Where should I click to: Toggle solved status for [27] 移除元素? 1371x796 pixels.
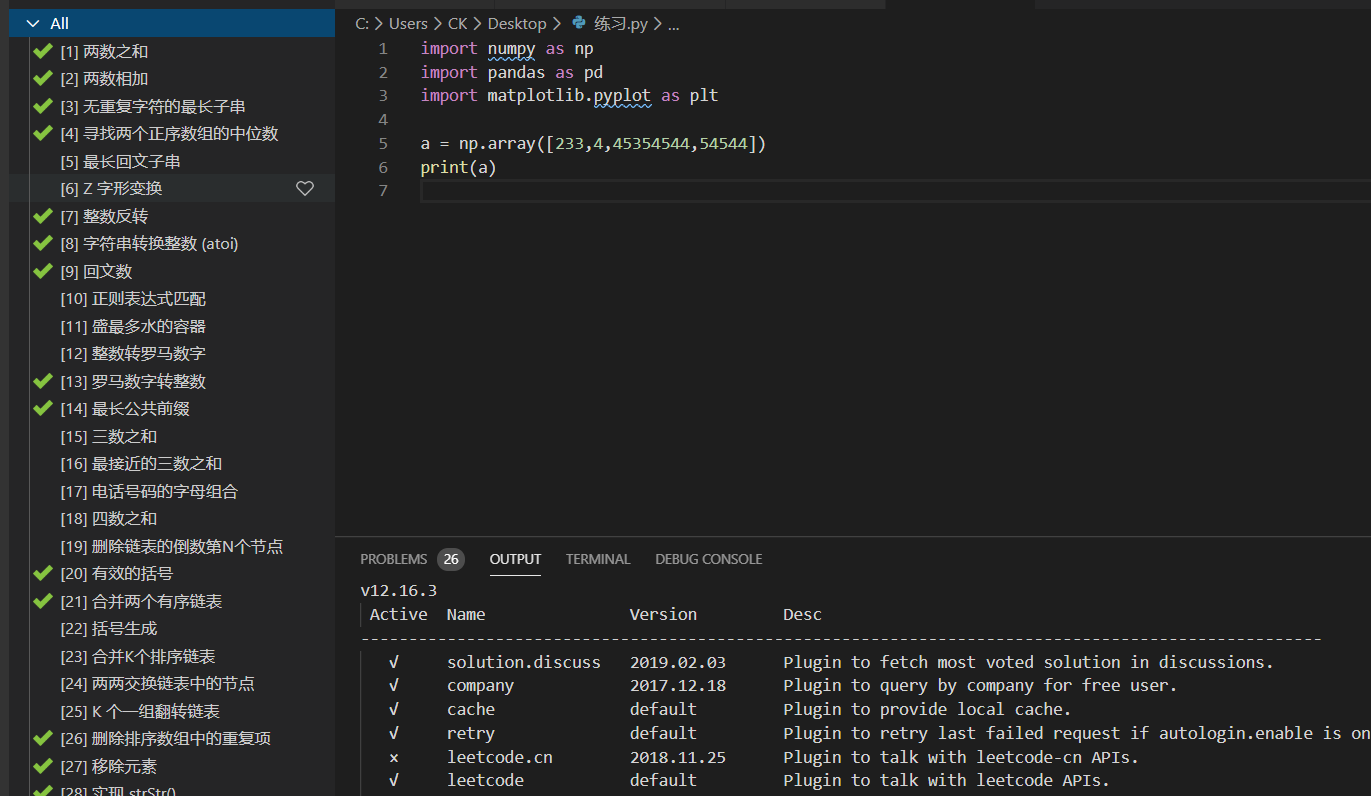[43, 766]
